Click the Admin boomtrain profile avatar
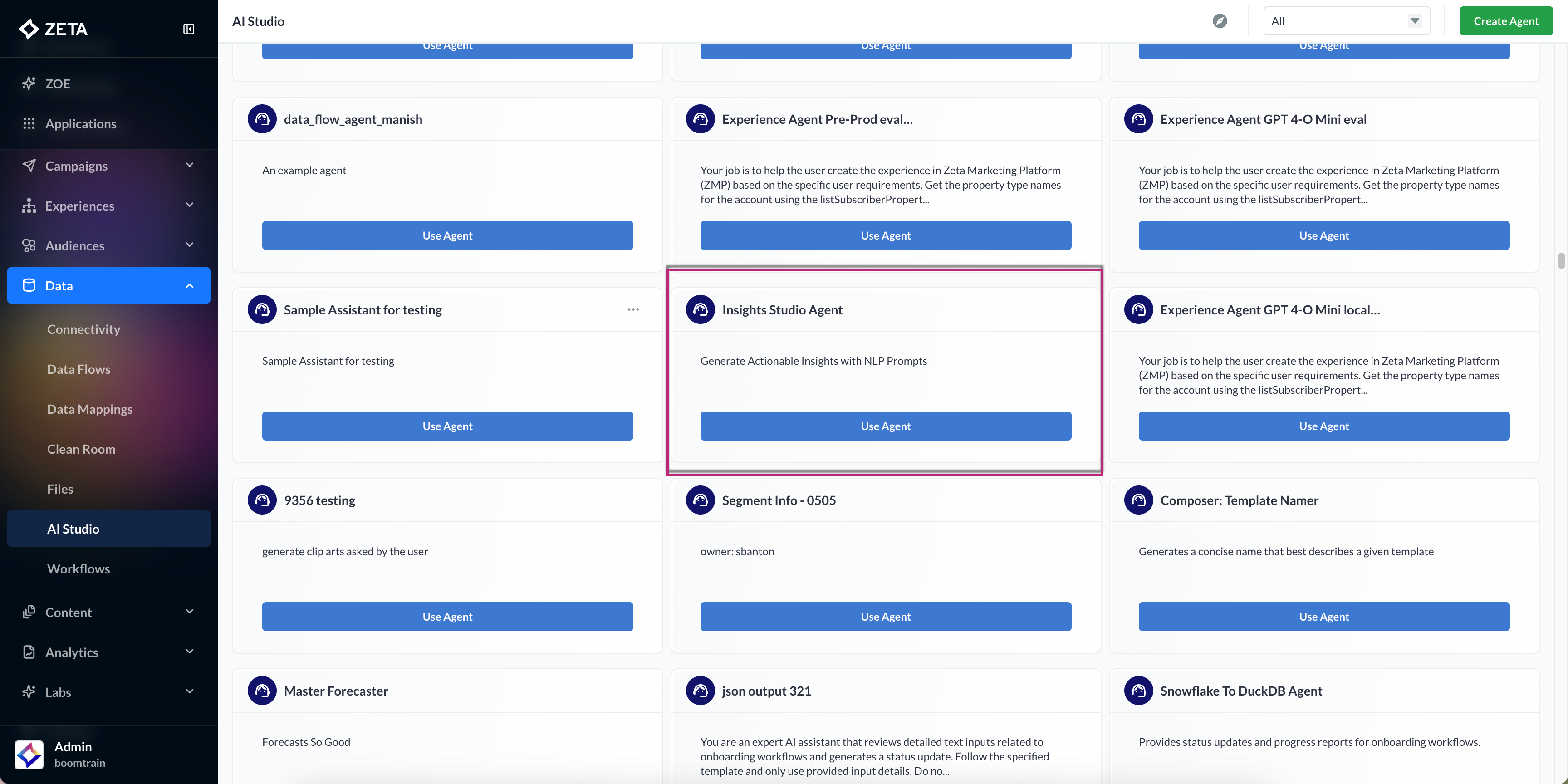Viewport: 1568px width, 784px height. pyautogui.click(x=29, y=754)
